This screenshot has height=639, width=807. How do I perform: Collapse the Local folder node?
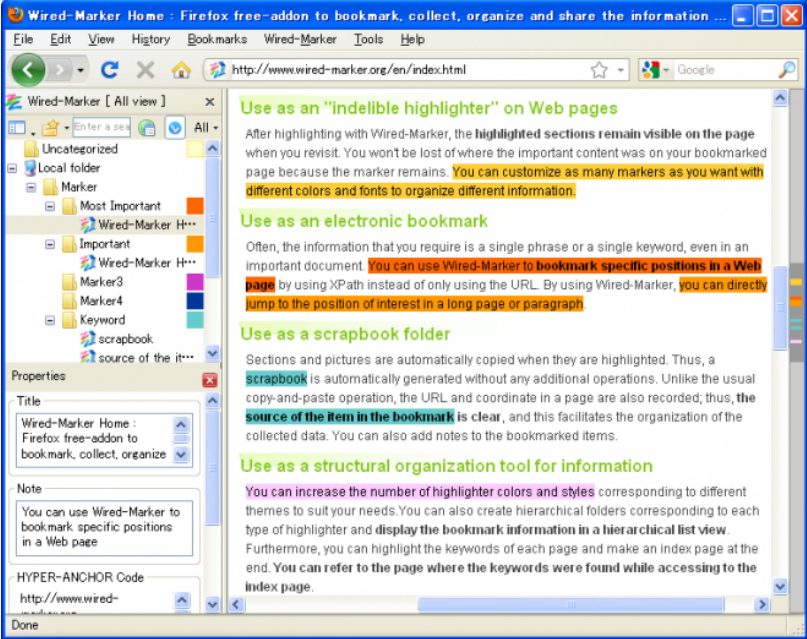(x=13, y=168)
